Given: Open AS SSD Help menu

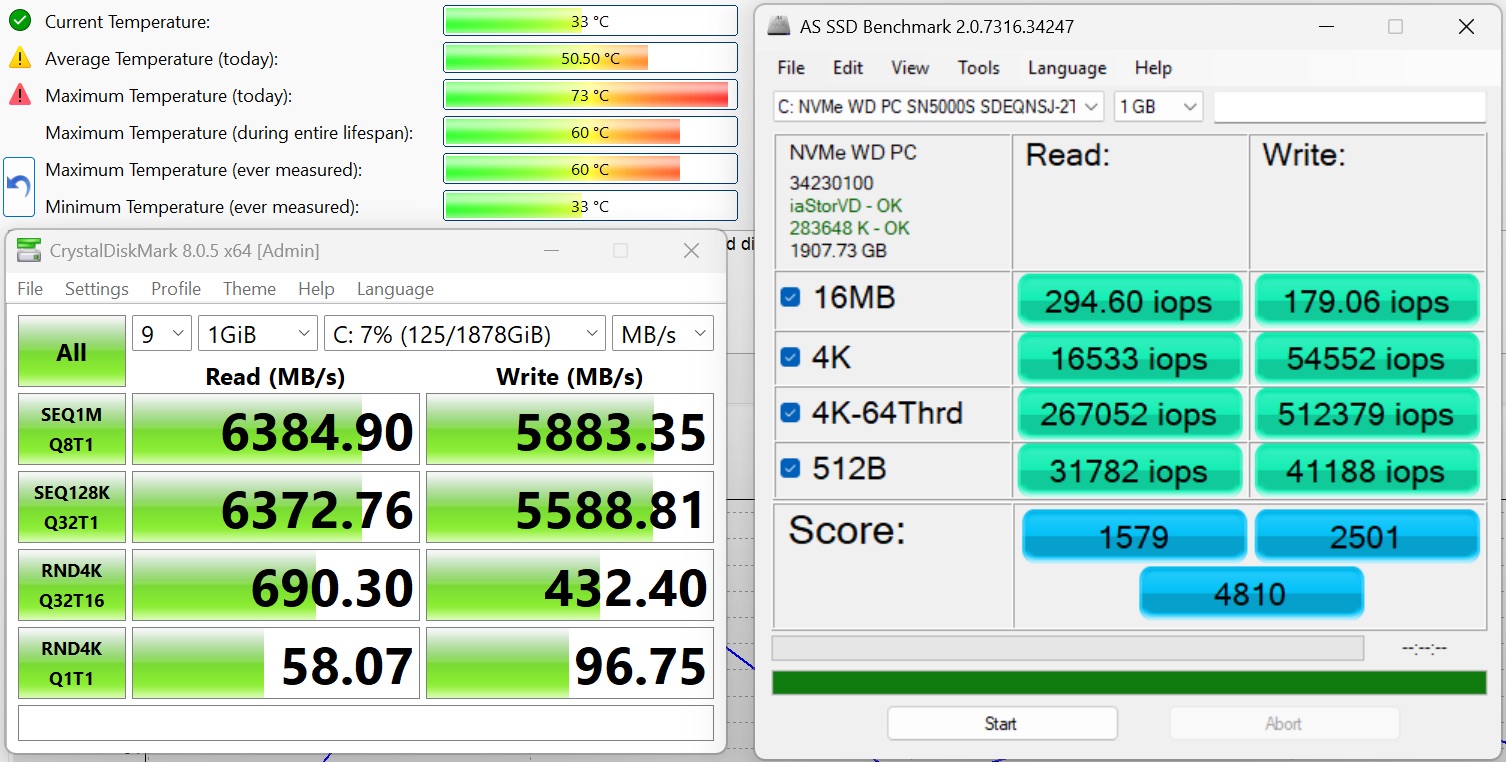Looking at the screenshot, I should coord(1153,68).
